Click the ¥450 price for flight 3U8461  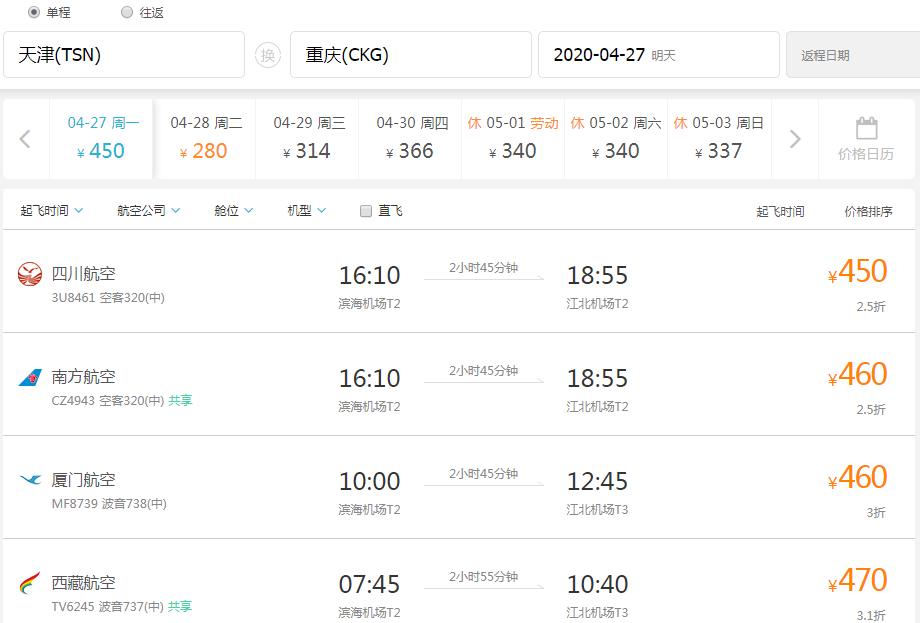pyautogui.click(x=858, y=271)
